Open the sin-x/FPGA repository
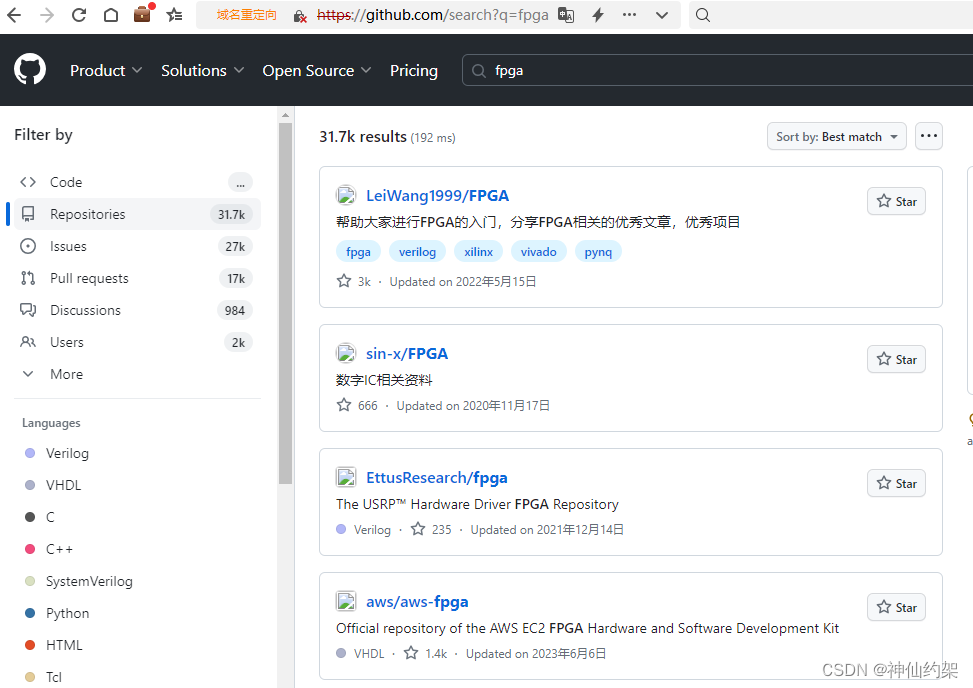The height and width of the screenshot is (688, 973). 407,354
